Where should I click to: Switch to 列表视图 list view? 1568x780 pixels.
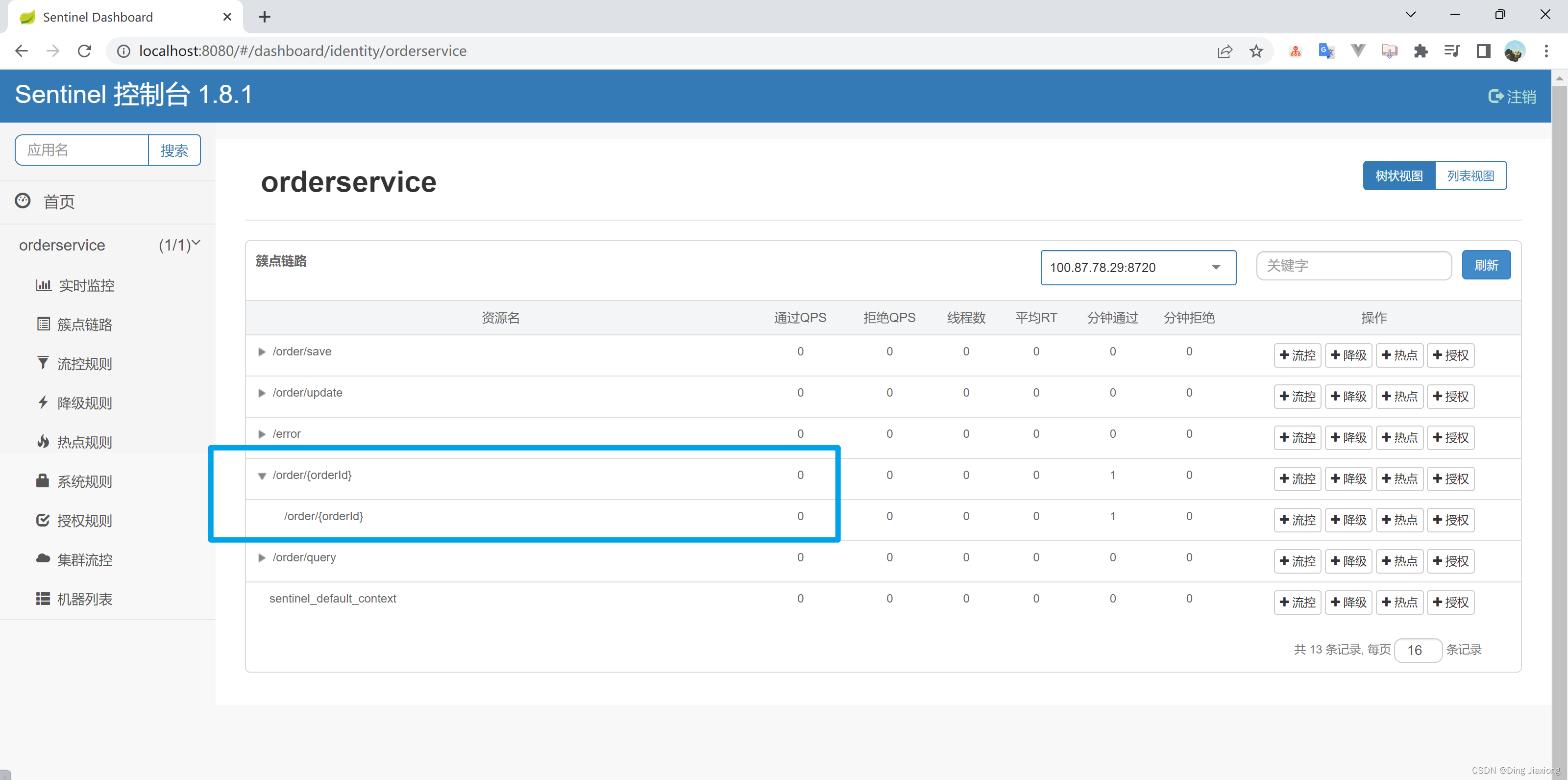coord(1470,176)
